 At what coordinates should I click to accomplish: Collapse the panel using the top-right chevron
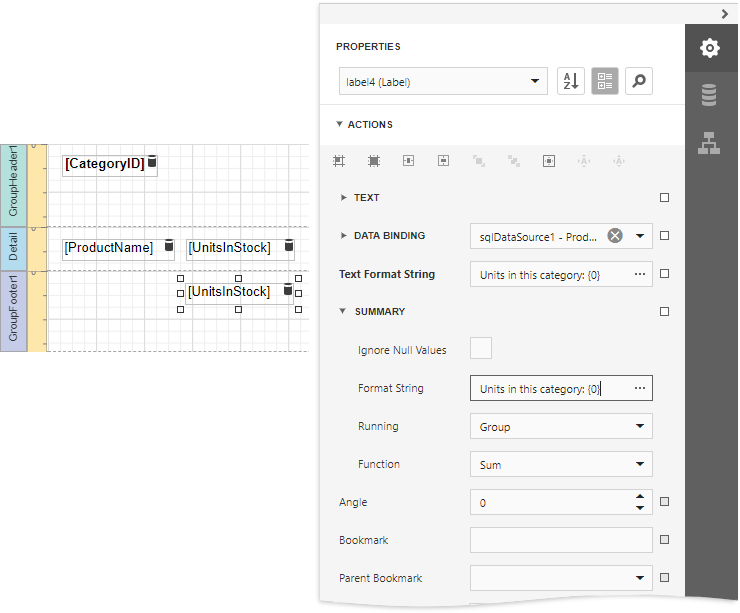(x=725, y=13)
